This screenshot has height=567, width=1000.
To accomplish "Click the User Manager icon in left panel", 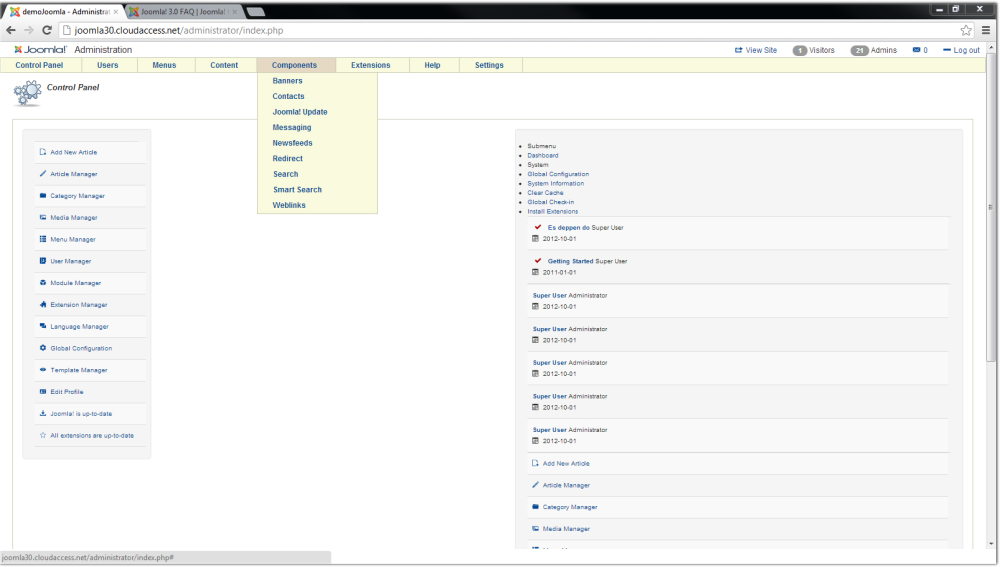I will click(x=43, y=261).
